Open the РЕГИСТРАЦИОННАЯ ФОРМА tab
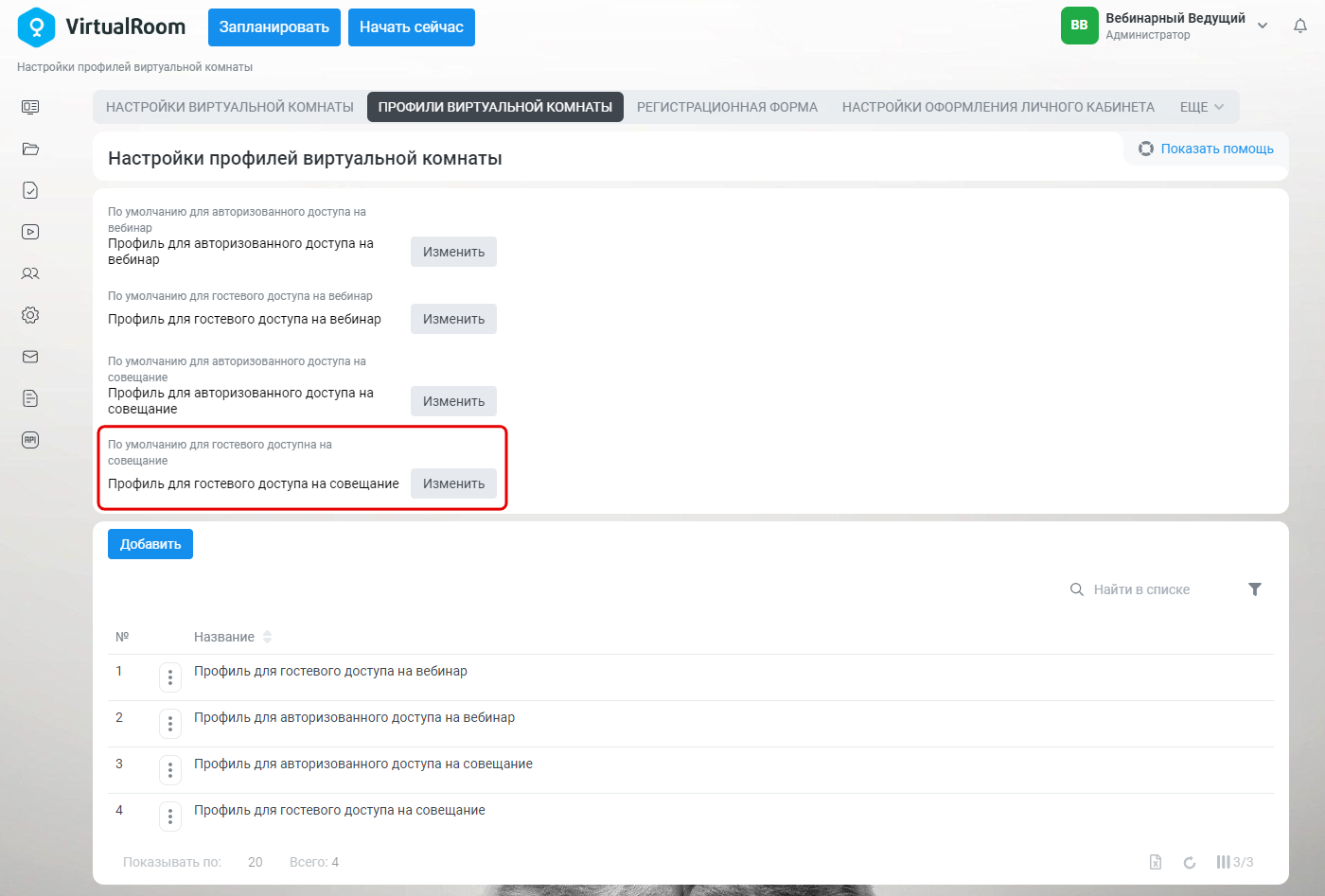Image resolution: width=1325 pixels, height=896 pixels. pos(727,107)
